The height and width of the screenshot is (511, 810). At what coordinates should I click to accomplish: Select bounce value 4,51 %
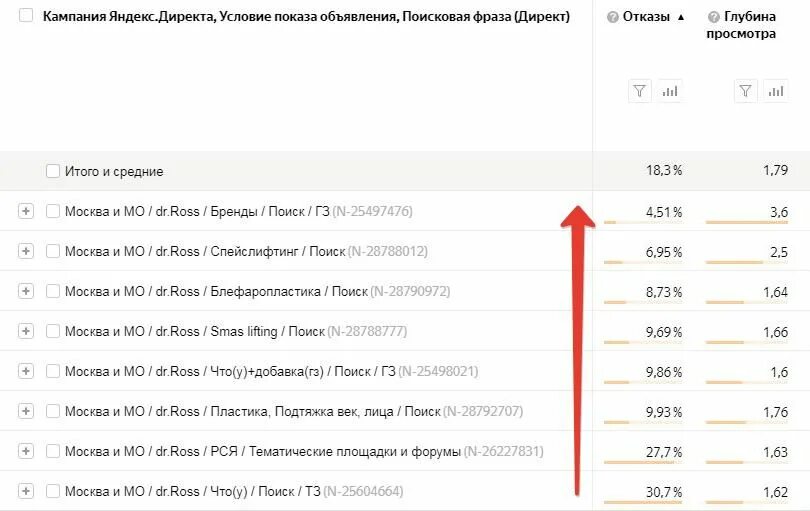pos(664,212)
